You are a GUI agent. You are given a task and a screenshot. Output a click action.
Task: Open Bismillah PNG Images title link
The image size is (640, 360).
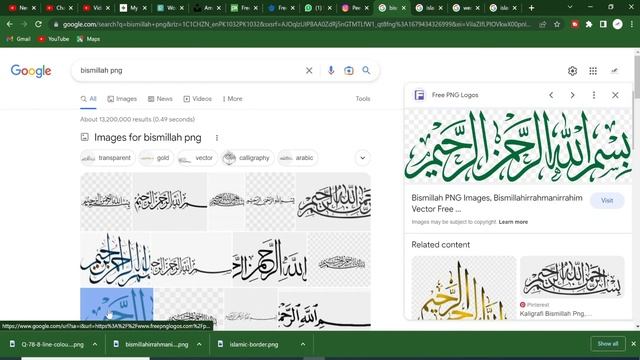click(x=497, y=203)
